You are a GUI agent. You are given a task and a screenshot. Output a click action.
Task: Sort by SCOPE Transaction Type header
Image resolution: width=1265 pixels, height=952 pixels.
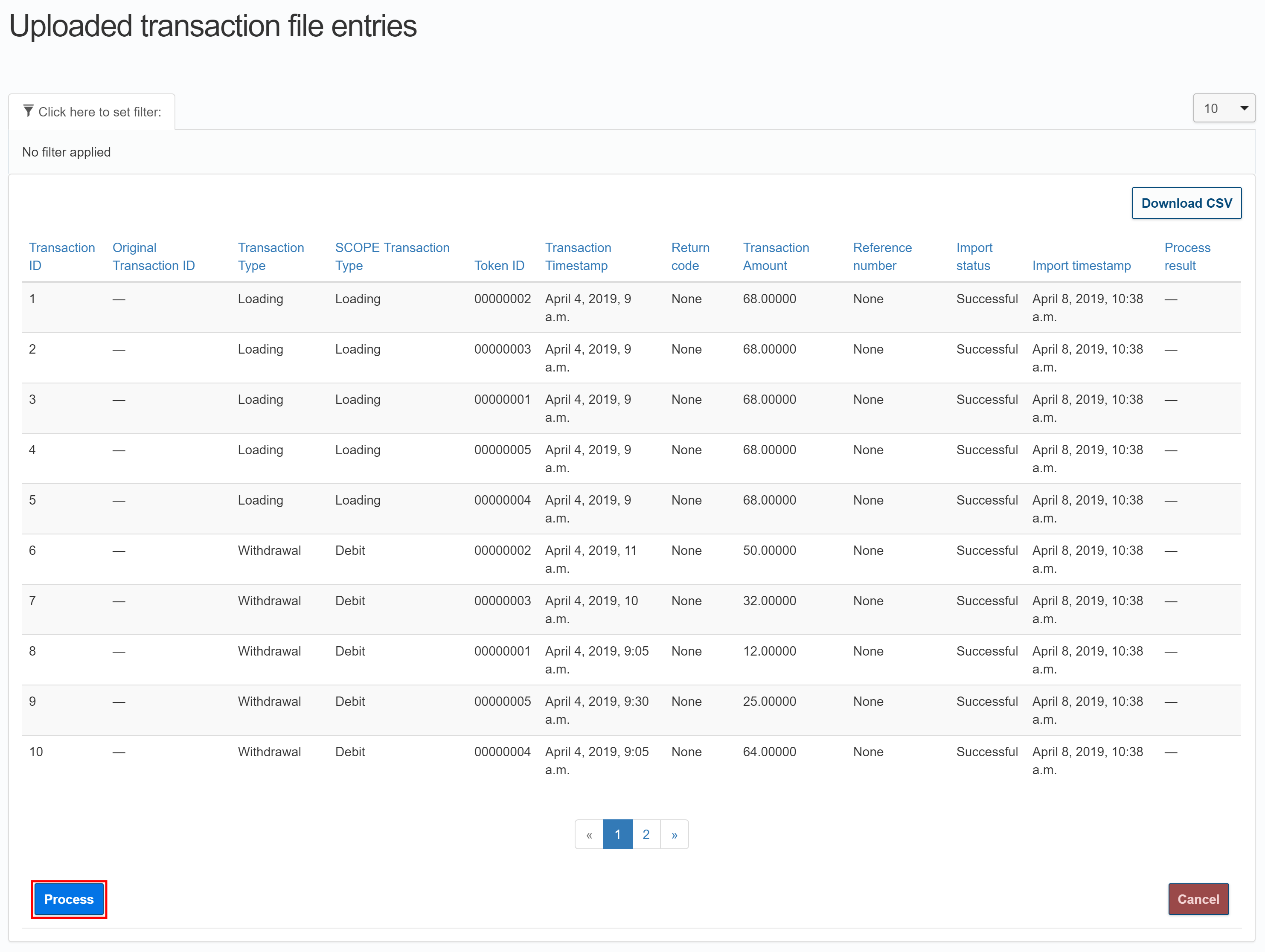click(x=393, y=256)
